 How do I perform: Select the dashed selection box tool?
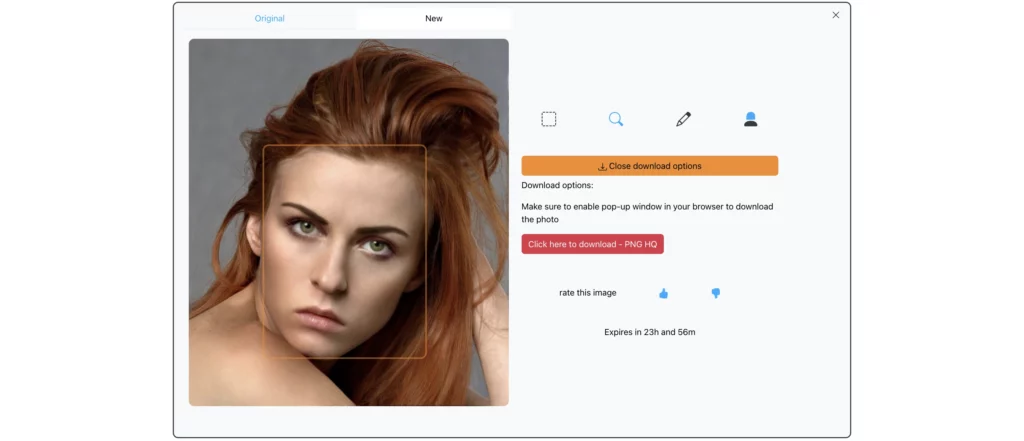pos(549,119)
